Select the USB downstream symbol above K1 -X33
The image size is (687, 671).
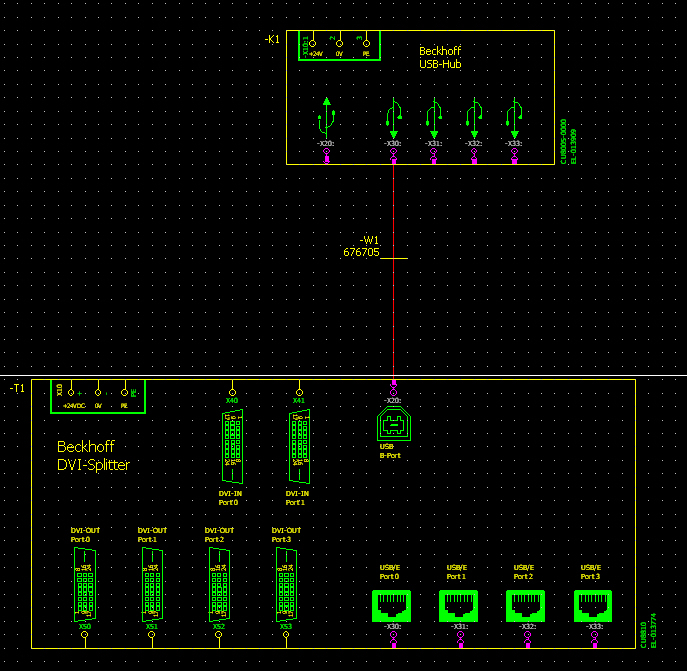coord(514,117)
